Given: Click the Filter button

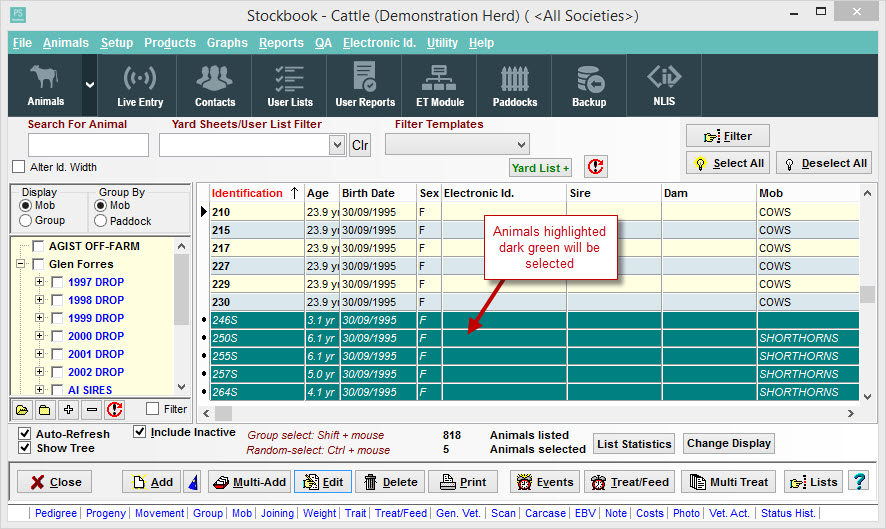Looking at the screenshot, I should [x=728, y=136].
